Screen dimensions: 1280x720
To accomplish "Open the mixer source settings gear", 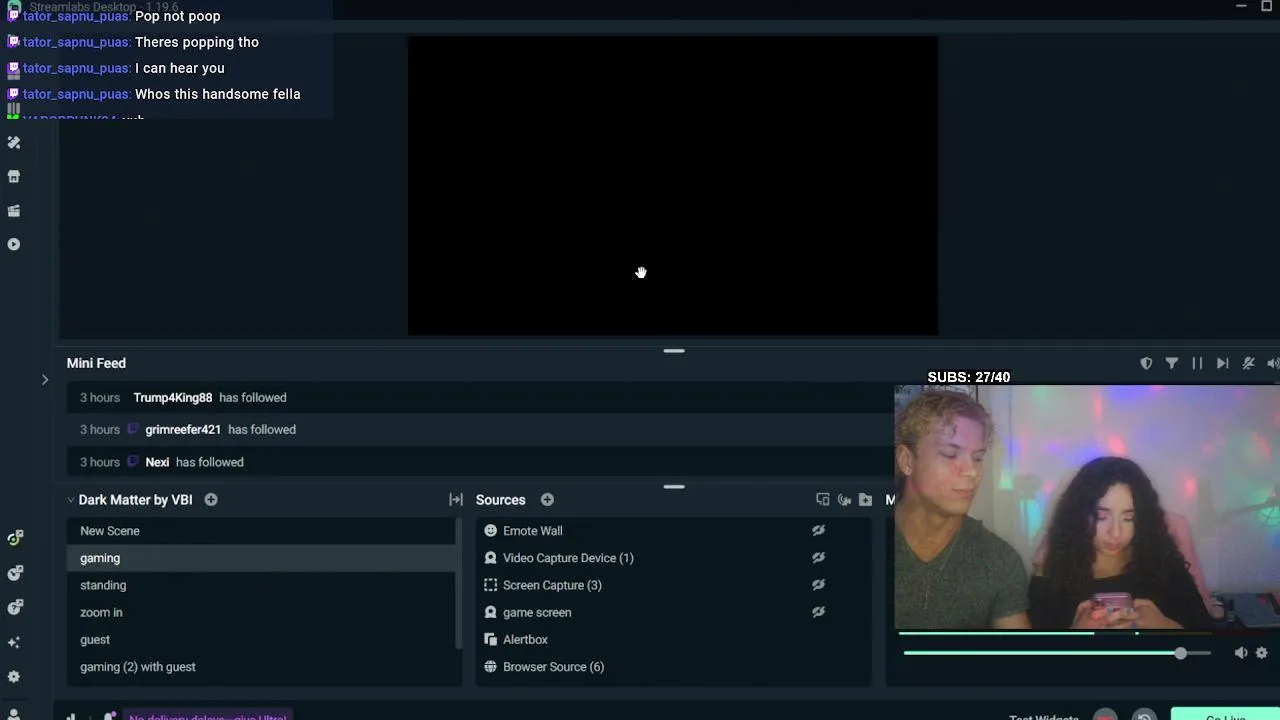I will point(1262,653).
